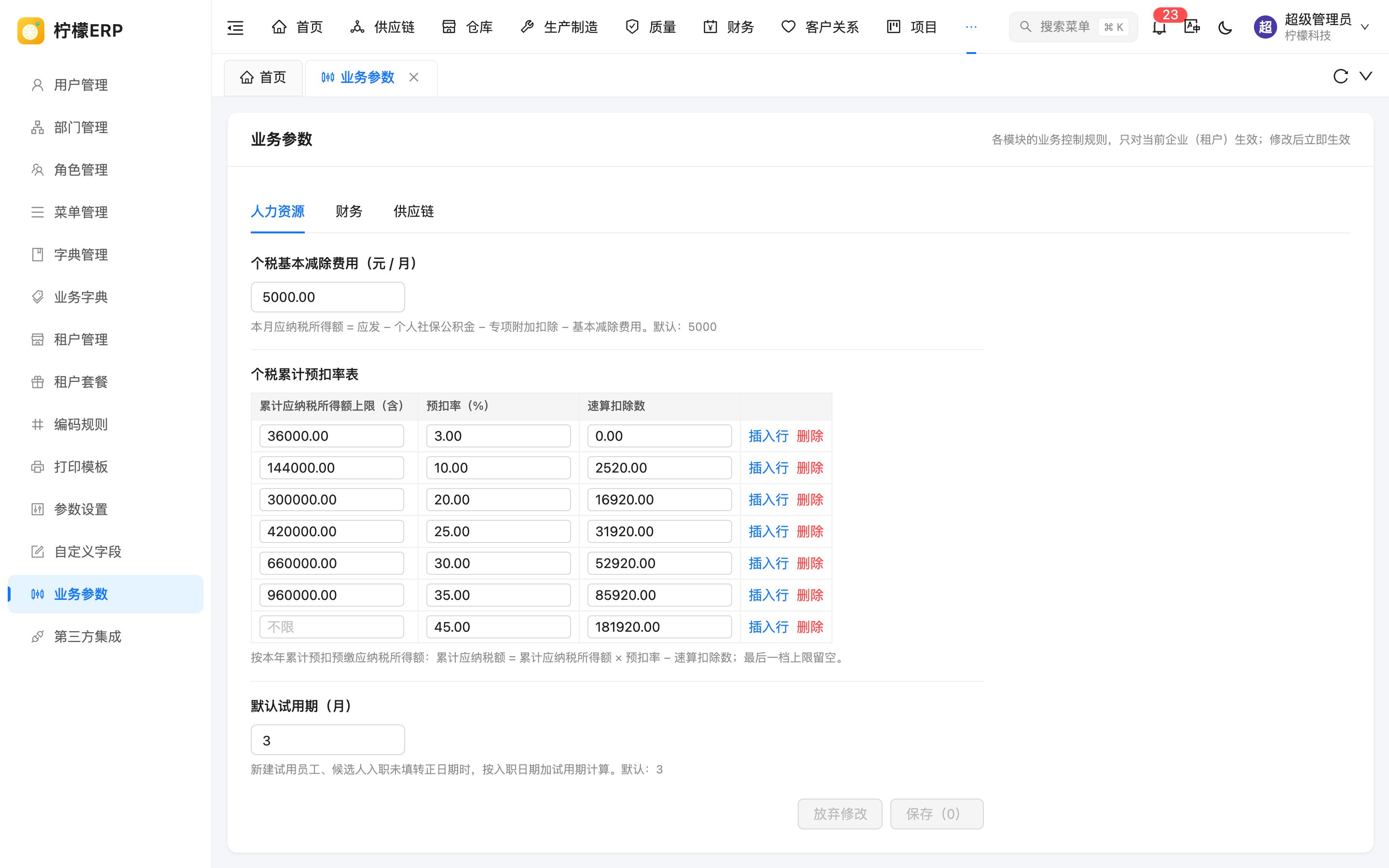Click 删除 in the 45.00 rate row
The height and width of the screenshot is (868, 1389).
click(x=810, y=627)
